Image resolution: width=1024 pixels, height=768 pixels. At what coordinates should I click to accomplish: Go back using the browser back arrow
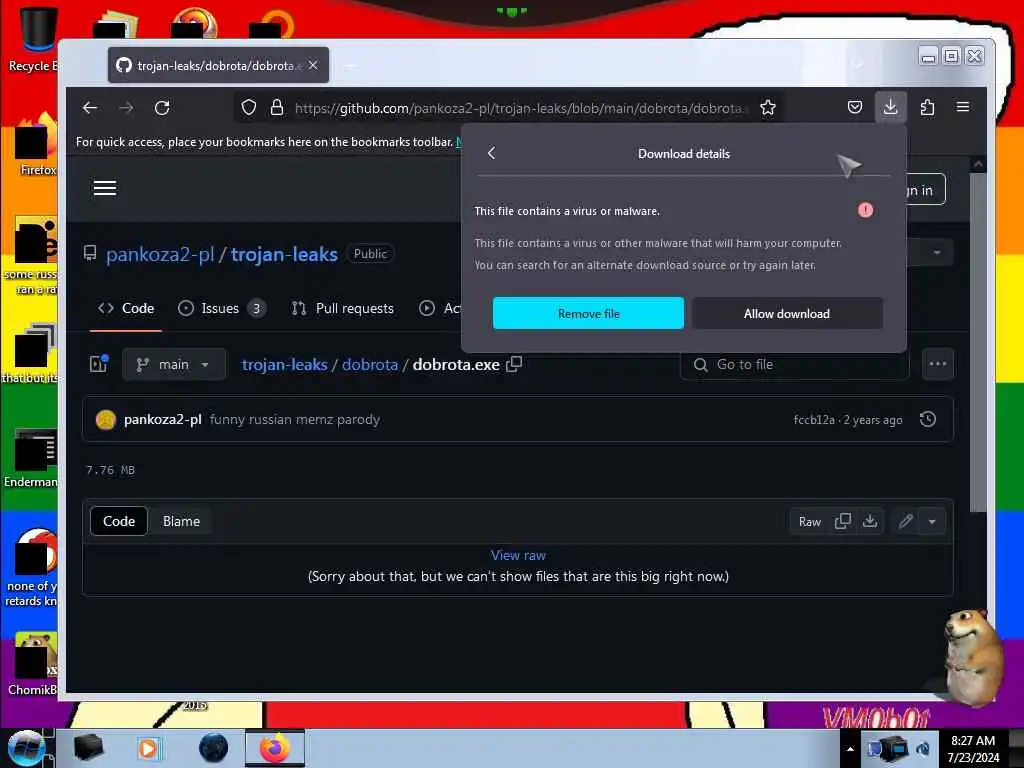coord(90,108)
